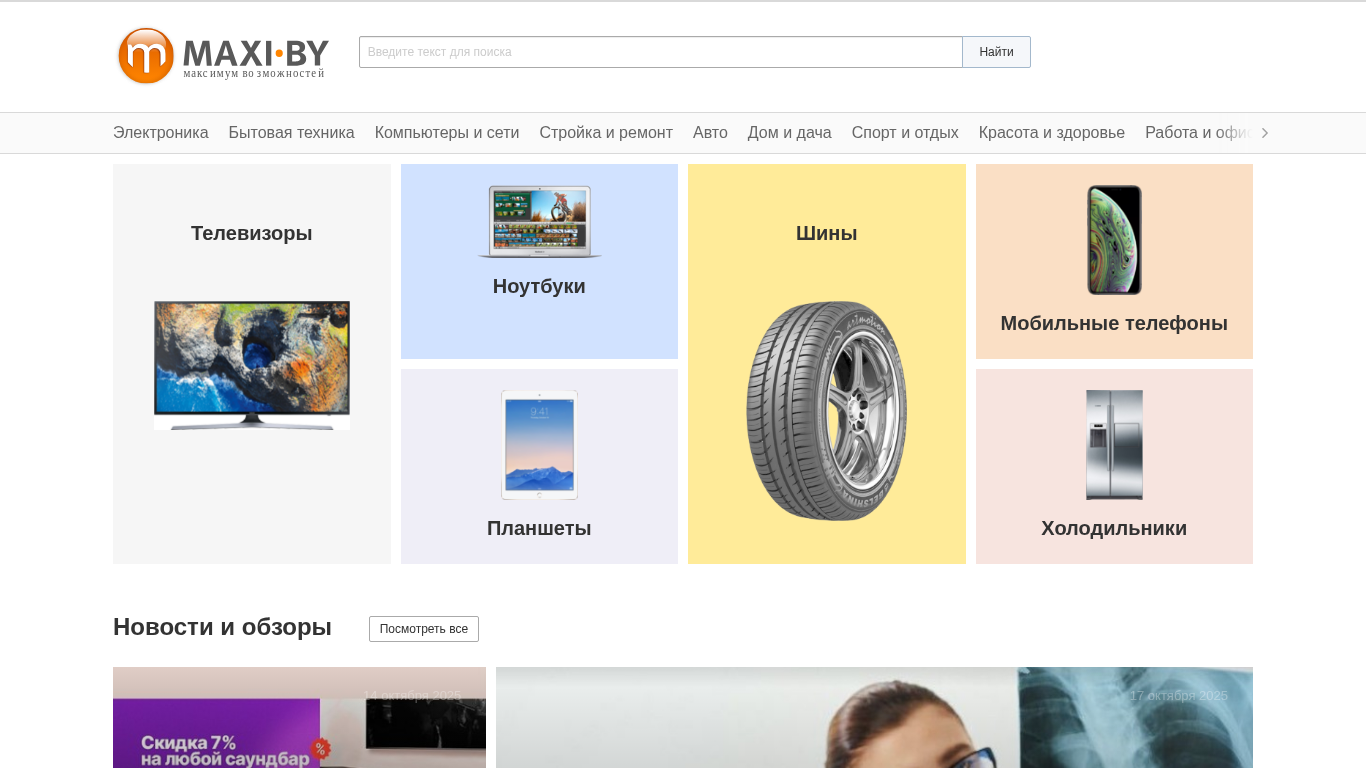The height and width of the screenshot is (768, 1366).
Task: Click the tablet picture icon
Action: pyautogui.click(x=540, y=445)
